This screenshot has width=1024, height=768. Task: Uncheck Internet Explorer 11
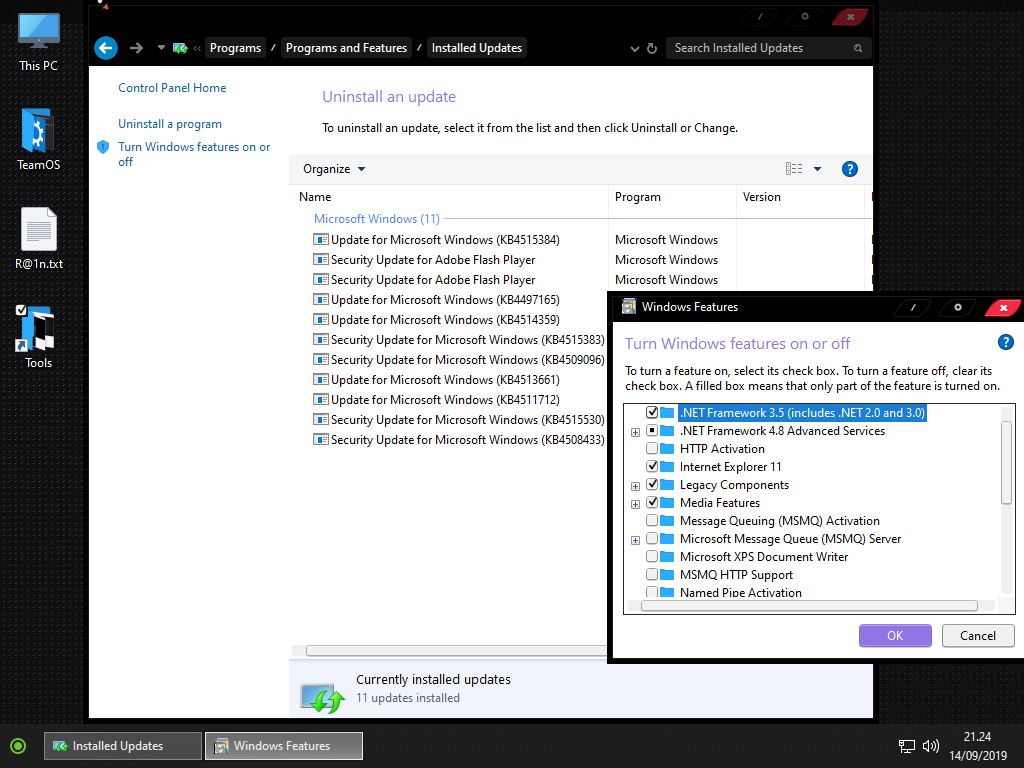click(x=652, y=466)
